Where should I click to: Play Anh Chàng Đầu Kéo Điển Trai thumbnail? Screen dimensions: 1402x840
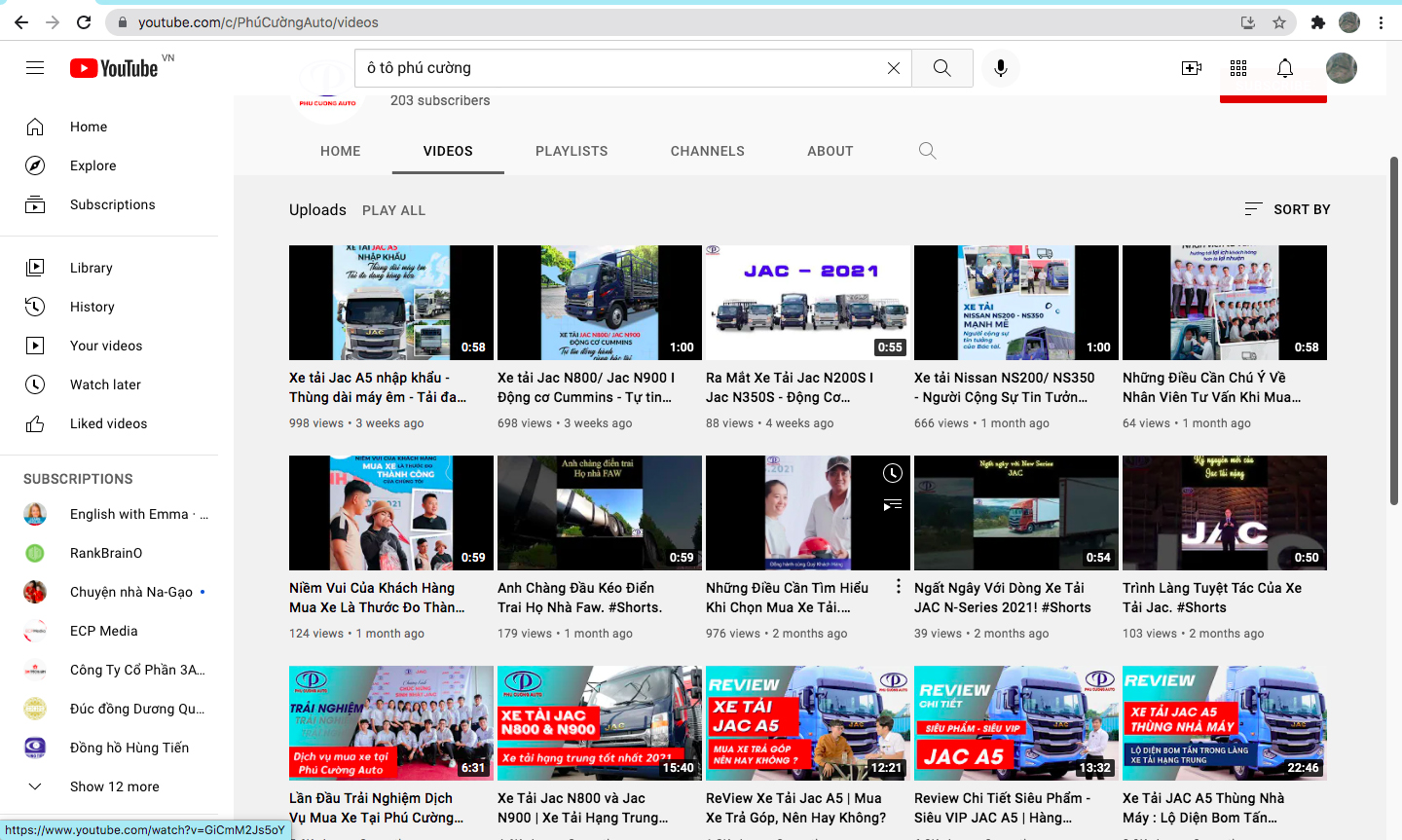(600, 513)
